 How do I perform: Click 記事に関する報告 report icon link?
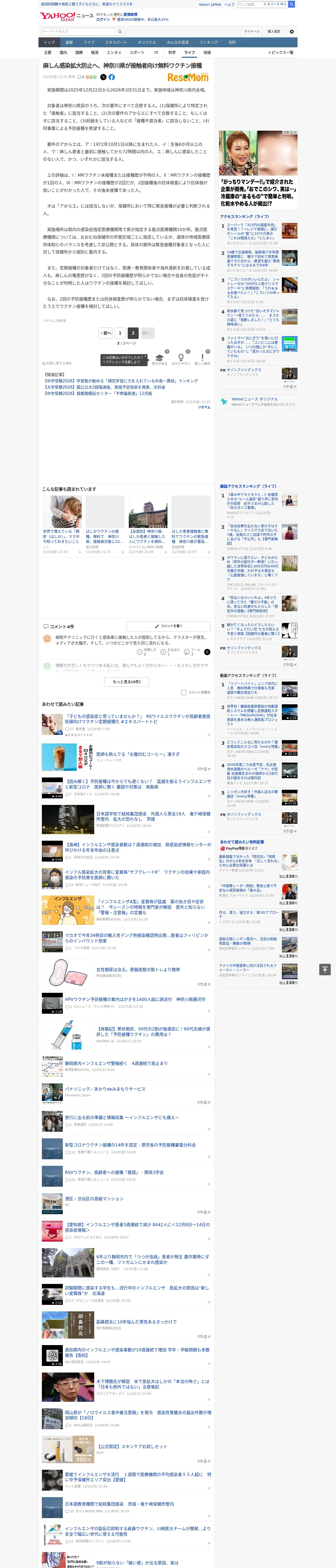(x=57, y=364)
